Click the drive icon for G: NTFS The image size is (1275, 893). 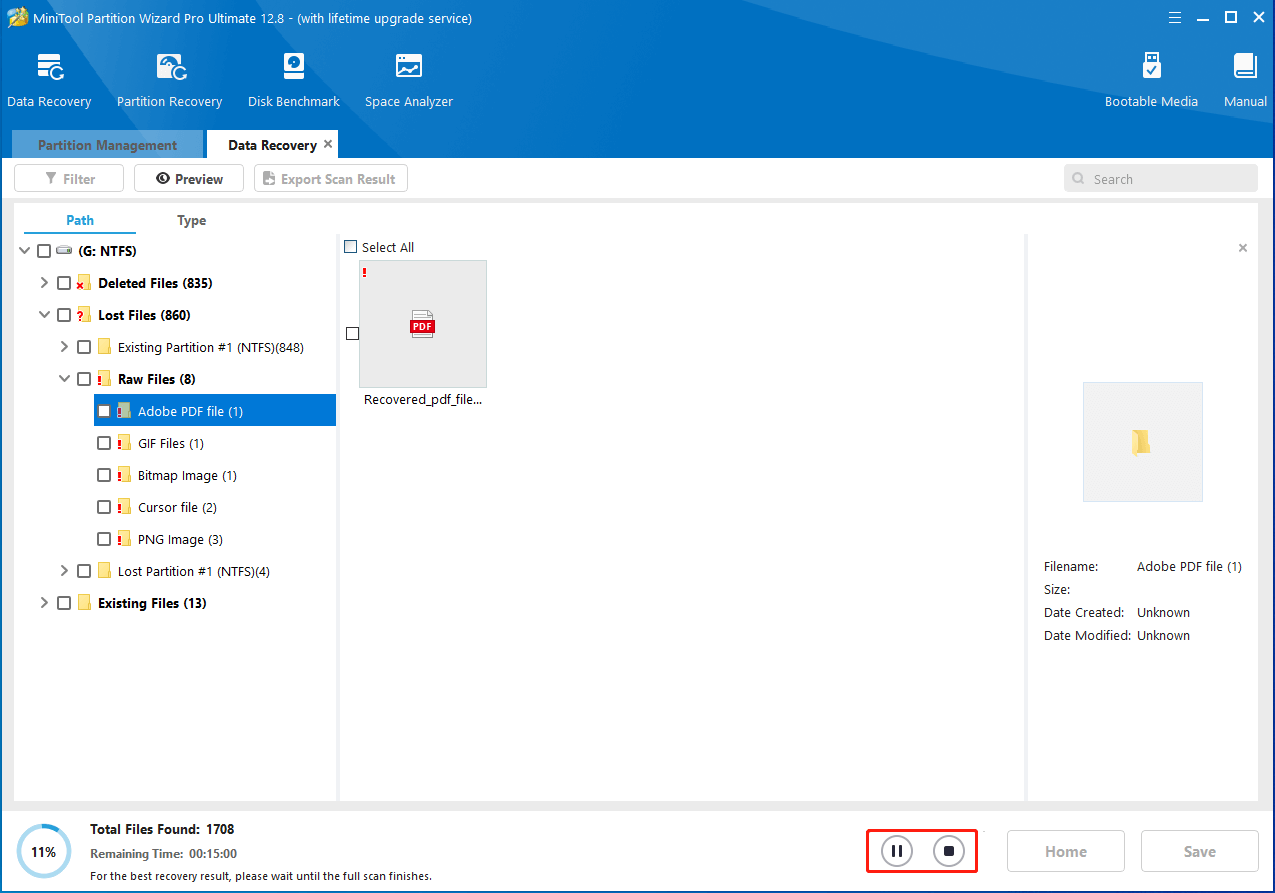point(64,251)
